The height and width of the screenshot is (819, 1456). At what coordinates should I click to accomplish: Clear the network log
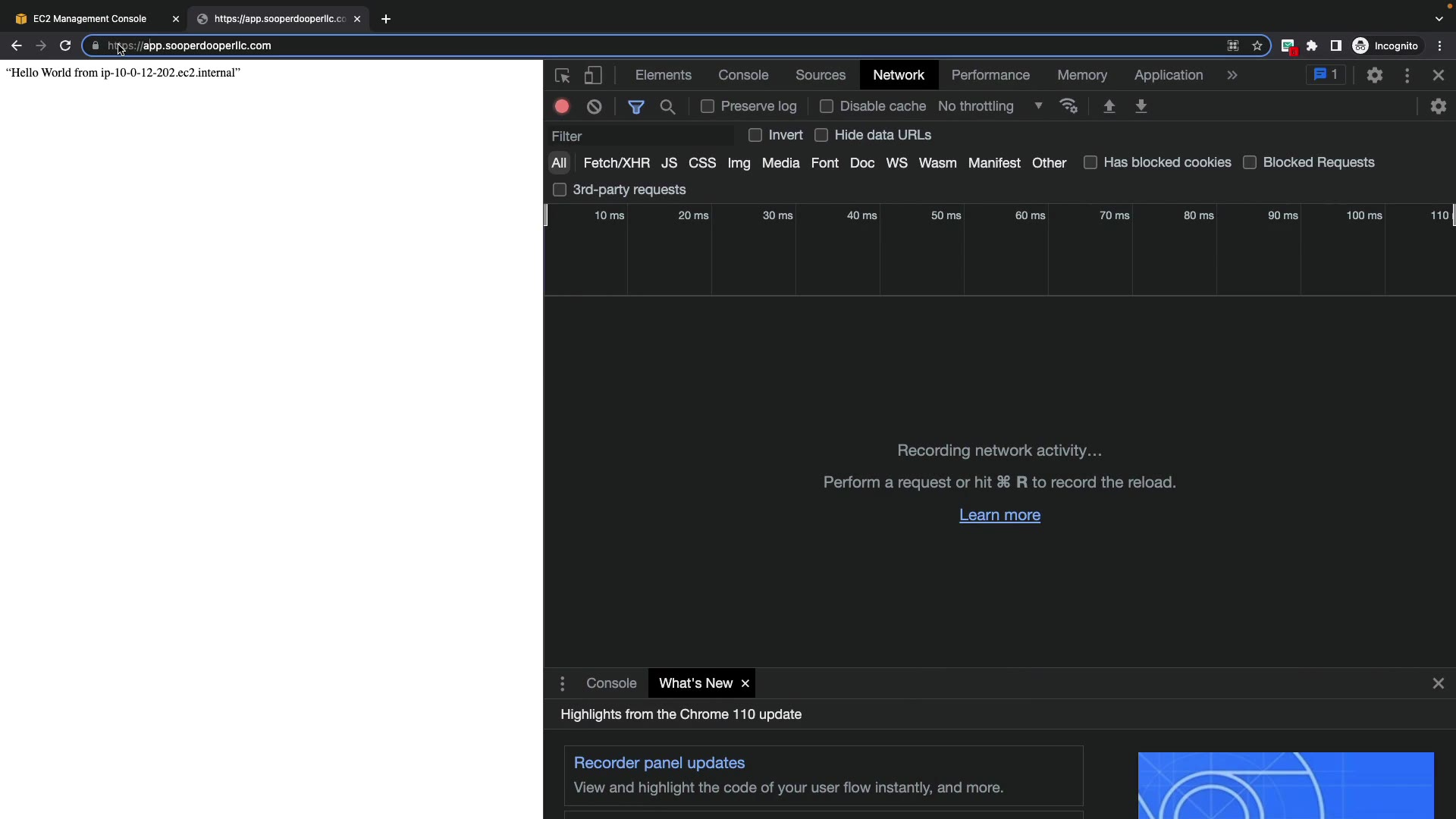coord(595,107)
